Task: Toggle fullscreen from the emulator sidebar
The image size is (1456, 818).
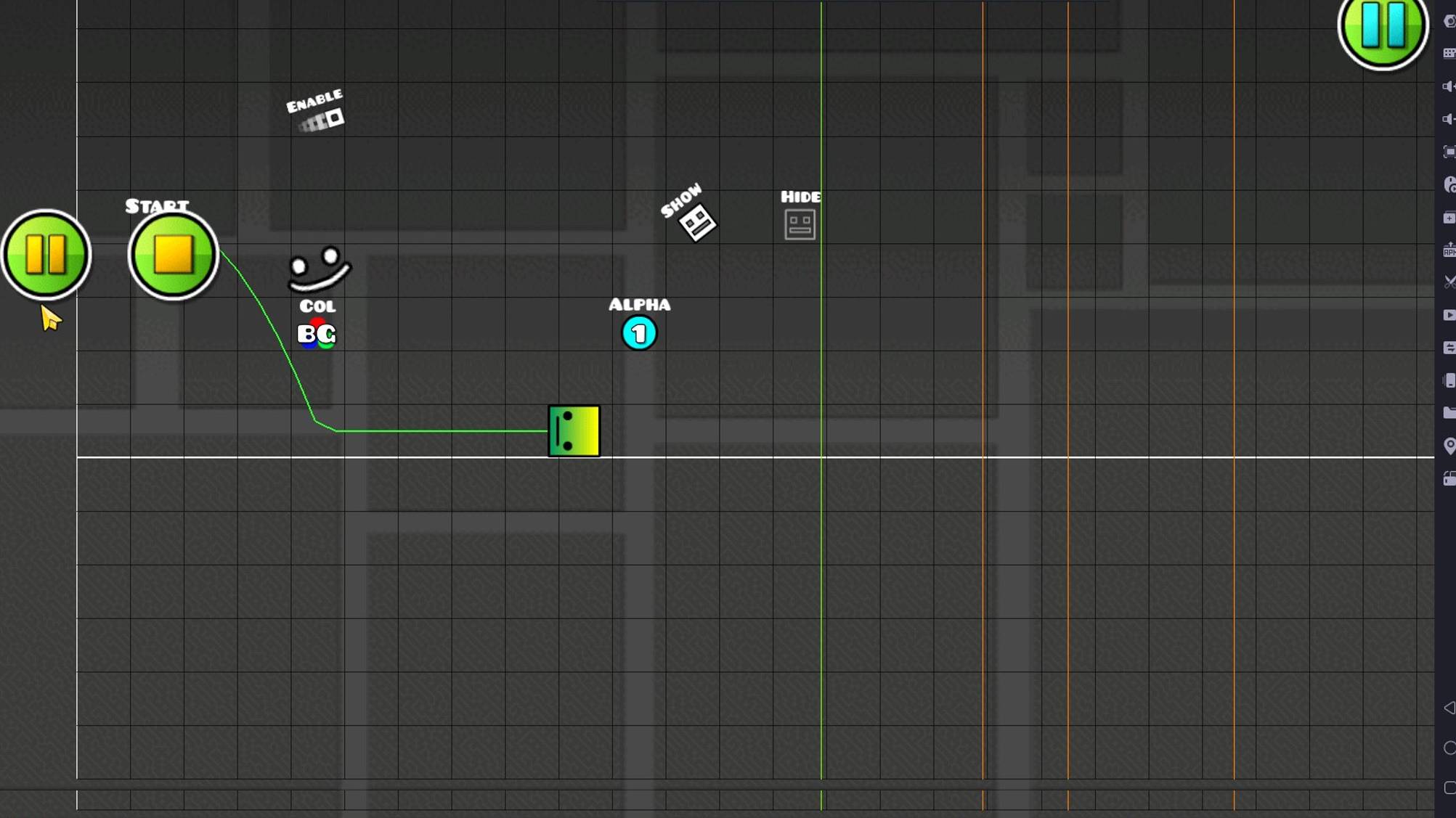Action: [x=1449, y=152]
